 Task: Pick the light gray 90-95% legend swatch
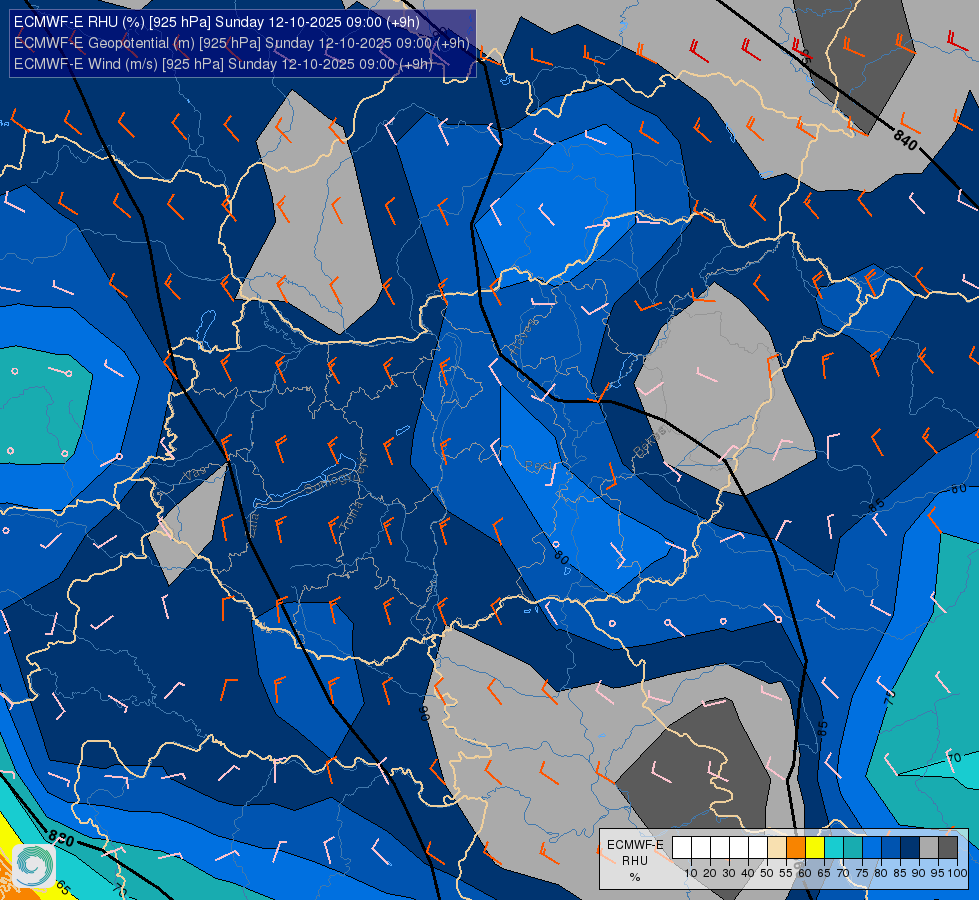coord(928,848)
